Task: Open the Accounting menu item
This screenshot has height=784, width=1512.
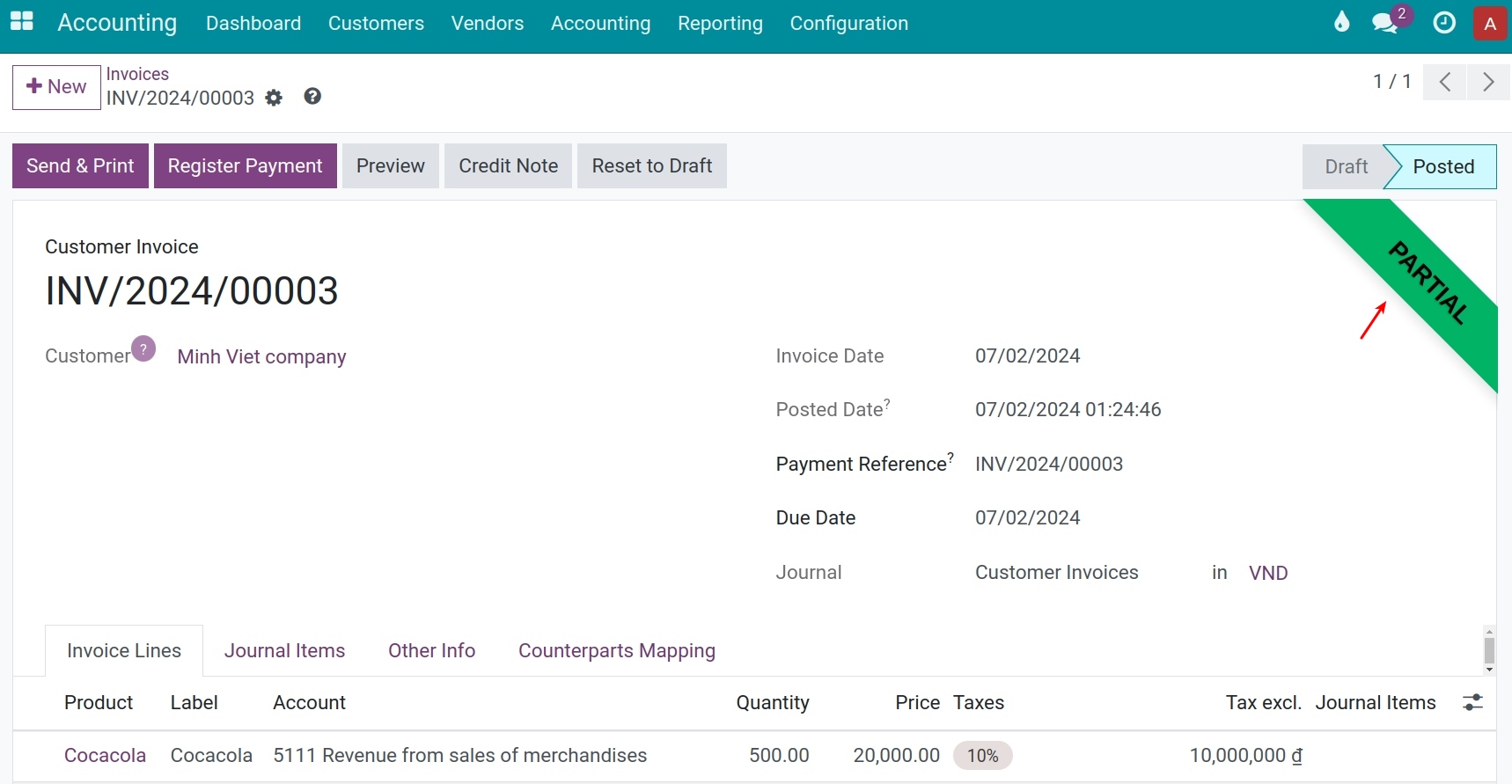Action: point(601,23)
